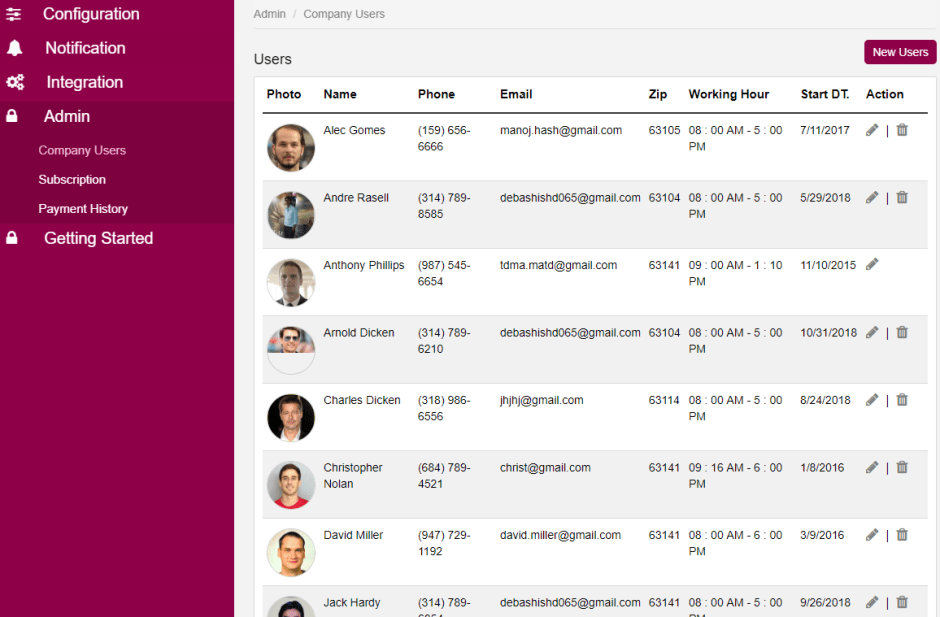The width and height of the screenshot is (940, 617).
Task: Click the name Jack Hardy
Action: tap(352, 603)
